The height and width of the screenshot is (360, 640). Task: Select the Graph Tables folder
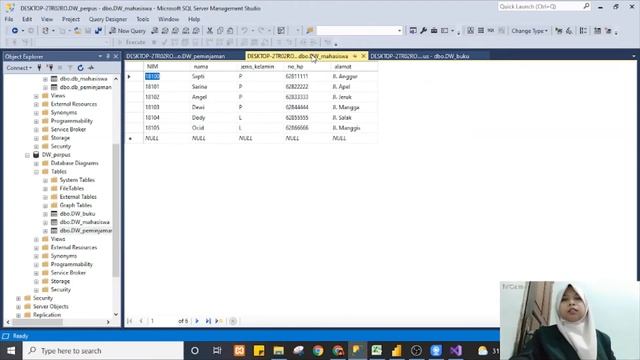tap(76, 205)
